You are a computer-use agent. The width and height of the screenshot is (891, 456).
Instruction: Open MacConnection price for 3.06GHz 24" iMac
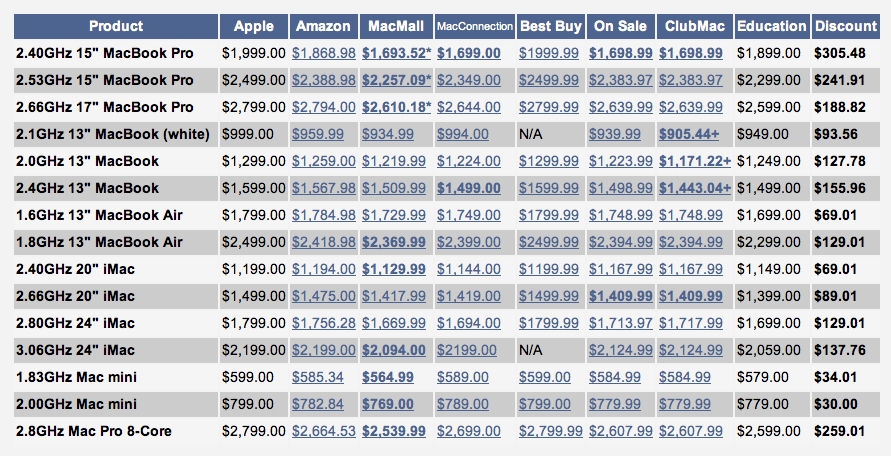pyautogui.click(x=467, y=350)
